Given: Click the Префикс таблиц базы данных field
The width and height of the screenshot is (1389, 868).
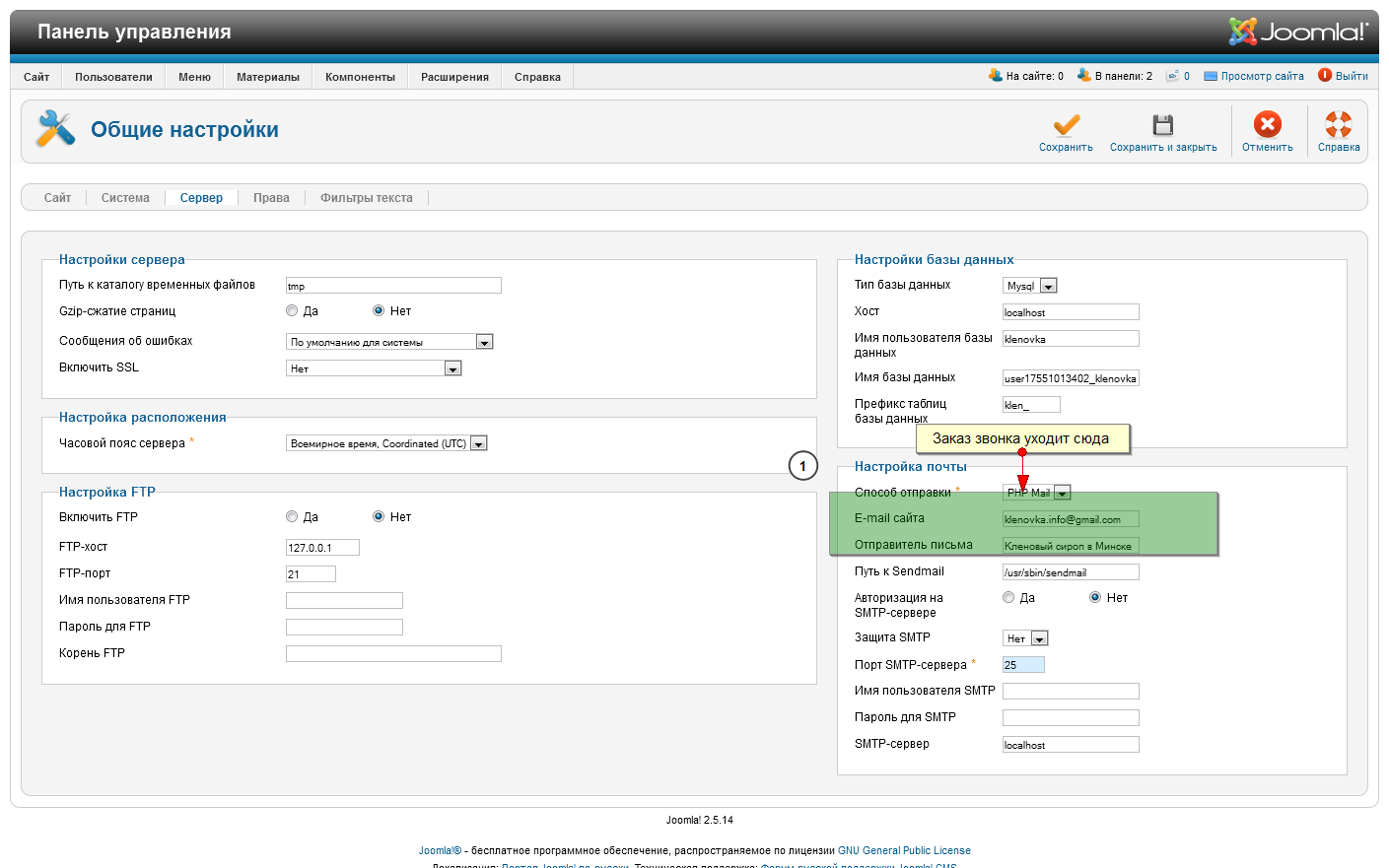Looking at the screenshot, I should pos(1031,405).
